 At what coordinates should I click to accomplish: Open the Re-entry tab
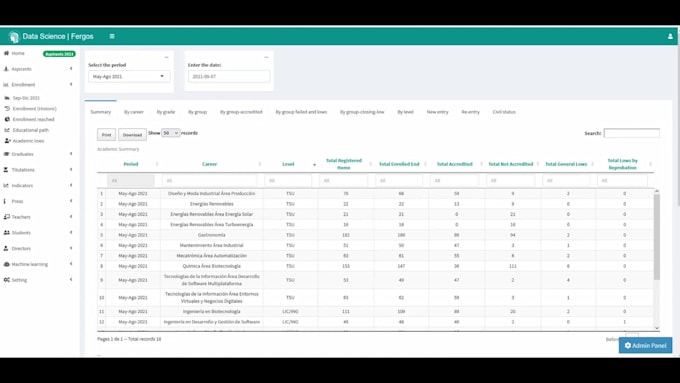(x=471, y=112)
